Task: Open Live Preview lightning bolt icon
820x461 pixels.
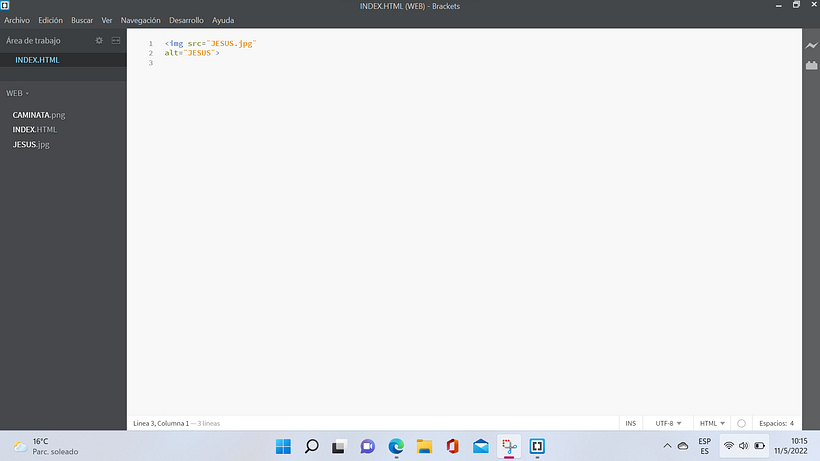Action: coord(811,46)
